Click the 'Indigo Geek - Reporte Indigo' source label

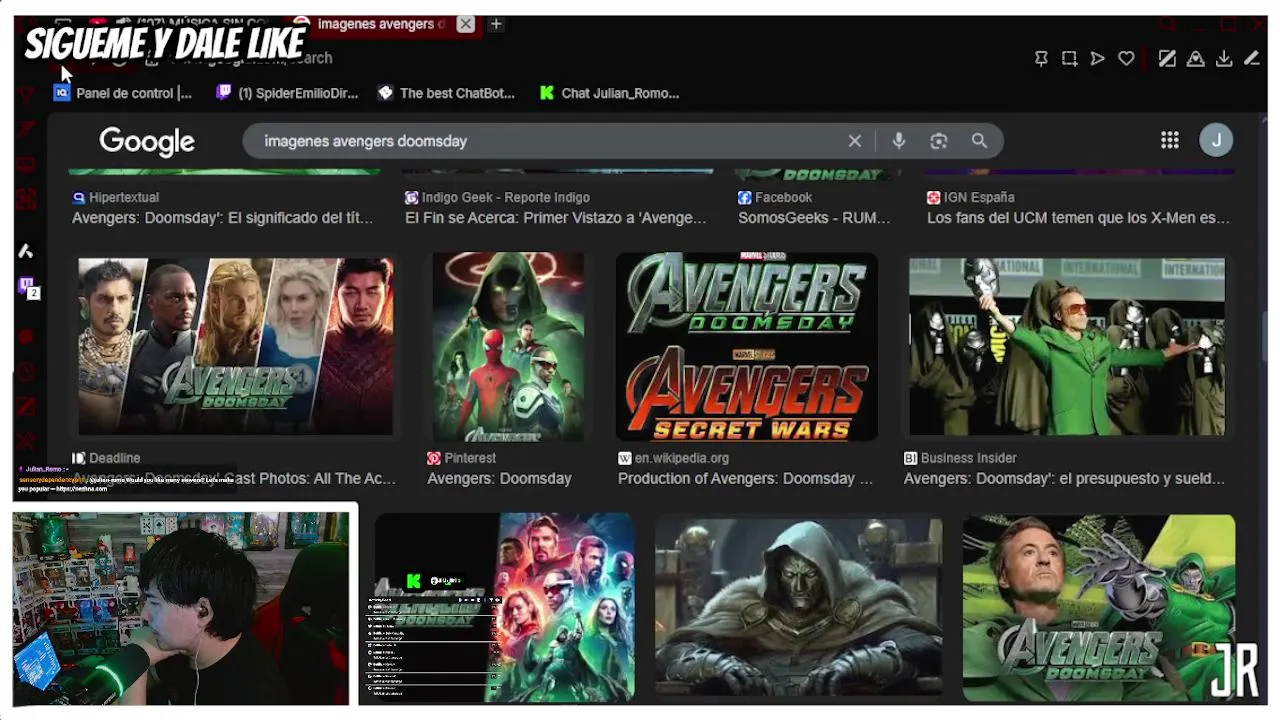pyautogui.click(x=505, y=198)
